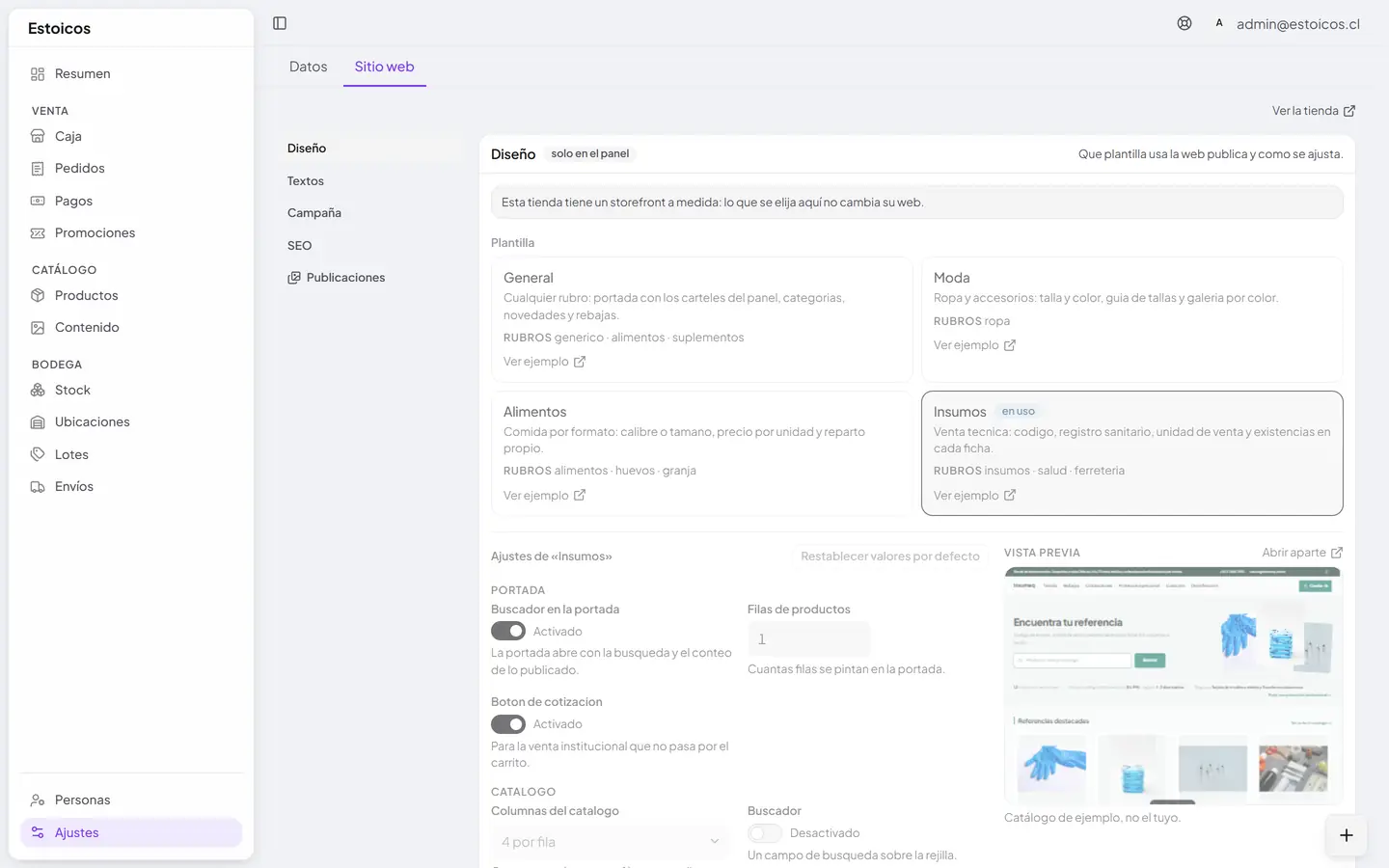The width and height of the screenshot is (1389, 868).
Task: Click the Resumen dashboard icon
Action: [x=38, y=74]
